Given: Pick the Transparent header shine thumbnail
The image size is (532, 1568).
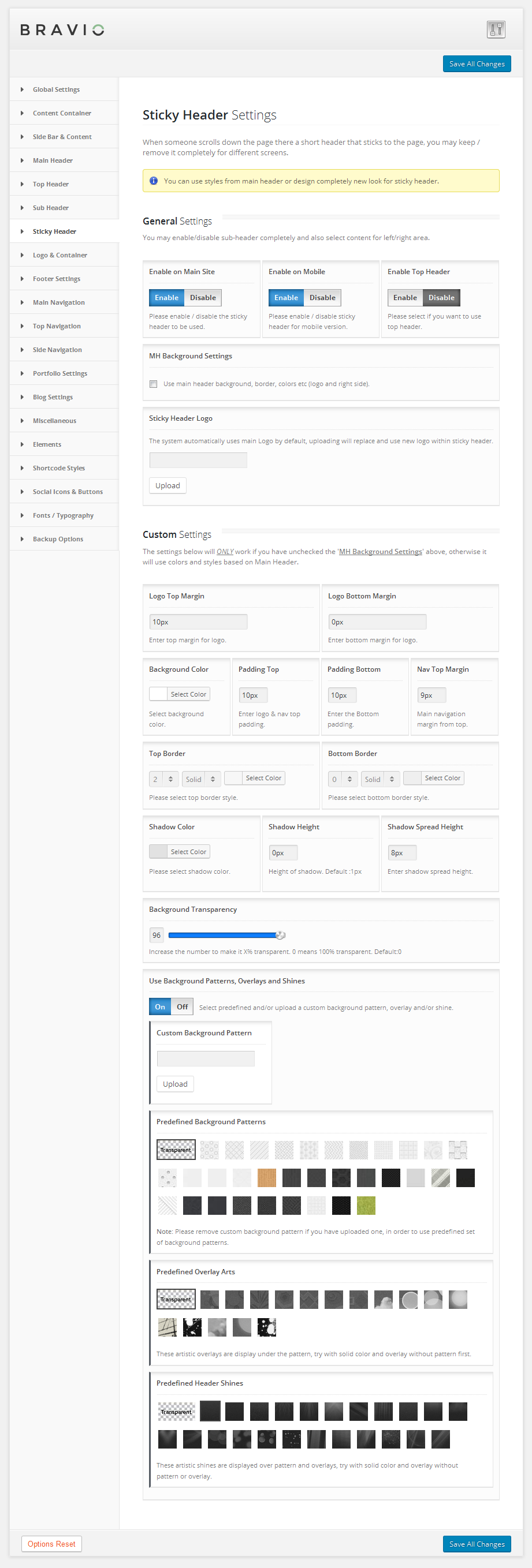Looking at the screenshot, I should pos(176,1411).
